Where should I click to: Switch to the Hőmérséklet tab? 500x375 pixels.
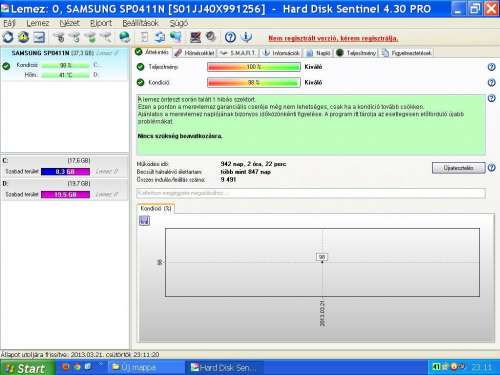pyautogui.click(x=195, y=53)
